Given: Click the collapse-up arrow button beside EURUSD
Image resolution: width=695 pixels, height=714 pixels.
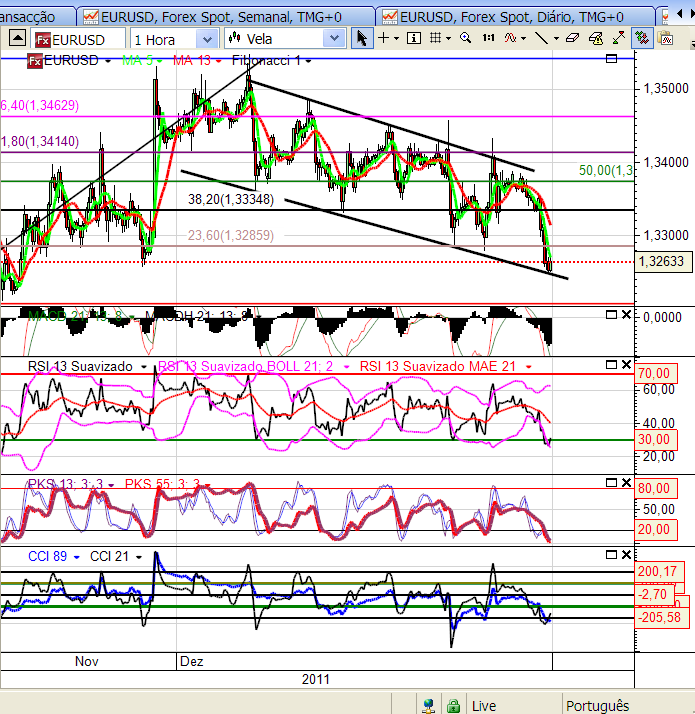Looking at the screenshot, I should tap(17, 39).
